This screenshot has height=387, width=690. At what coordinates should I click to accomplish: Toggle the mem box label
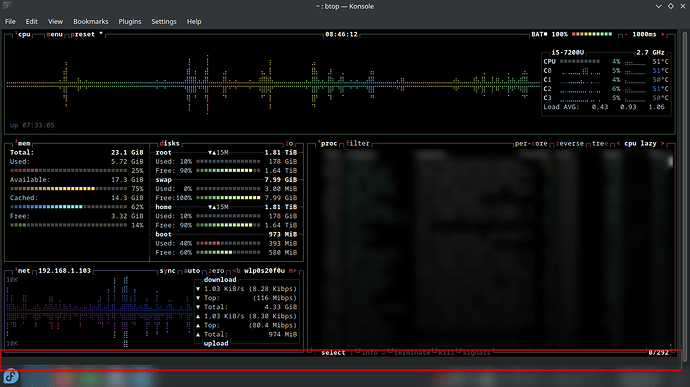(22, 143)
